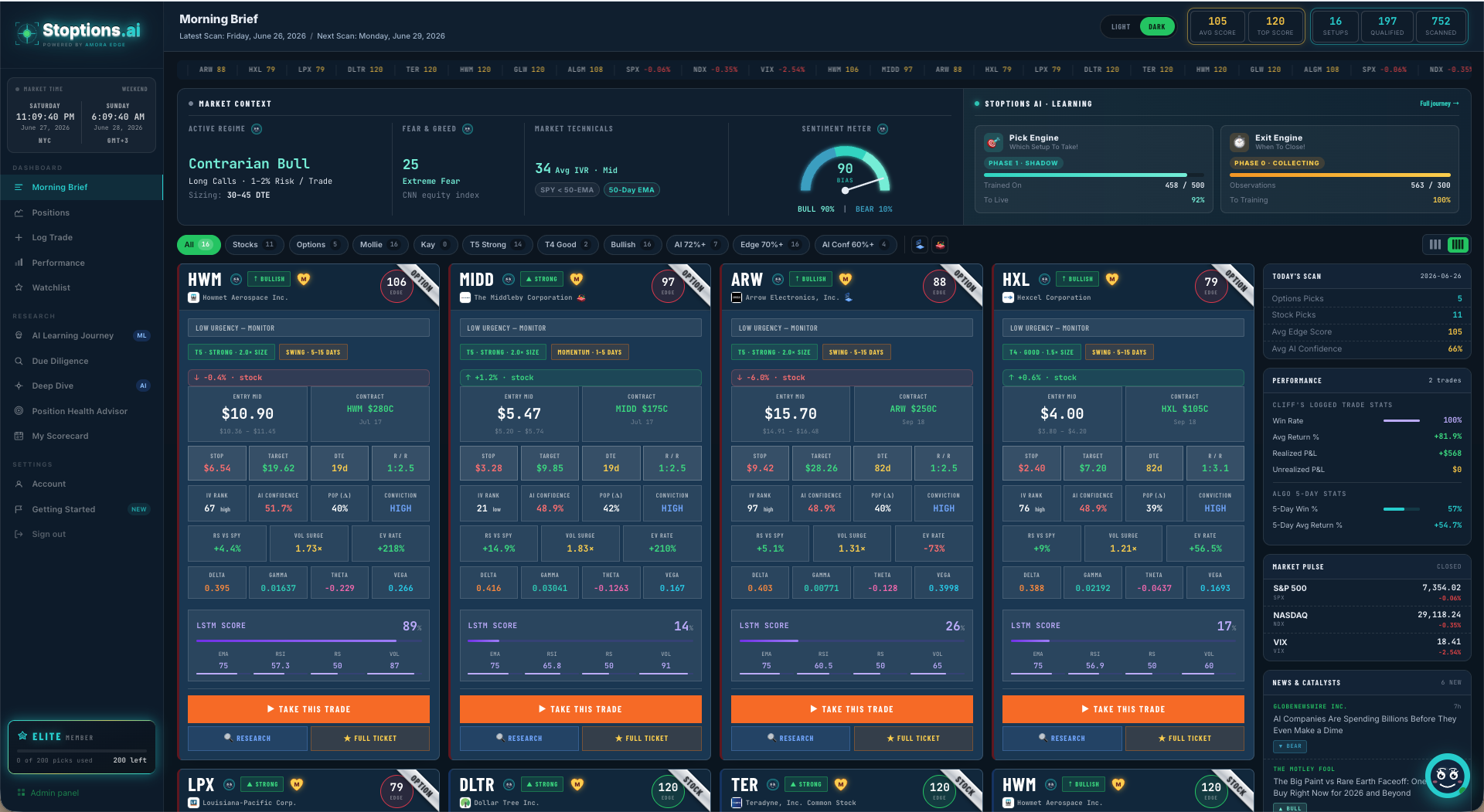Click the info icon beside Active Regime
The image size is (1484, 812).
pos(257,129)
